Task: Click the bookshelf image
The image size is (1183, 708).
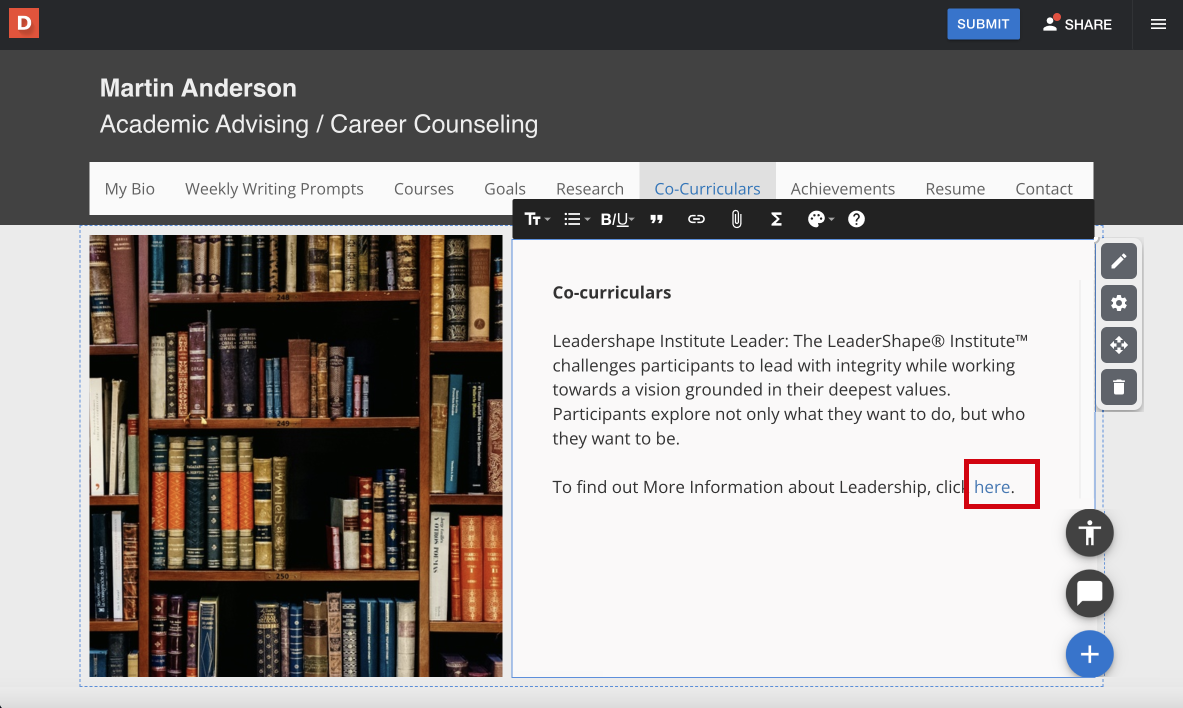Action: pyautogui.click(x=296, y=456)
